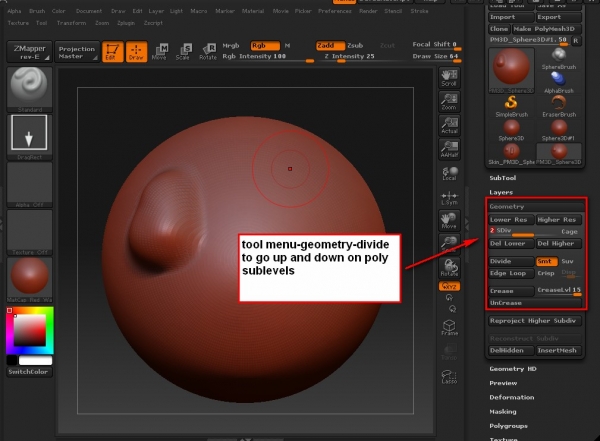
Task: Select the white main color swatch
Action: [x=35, y=360]
